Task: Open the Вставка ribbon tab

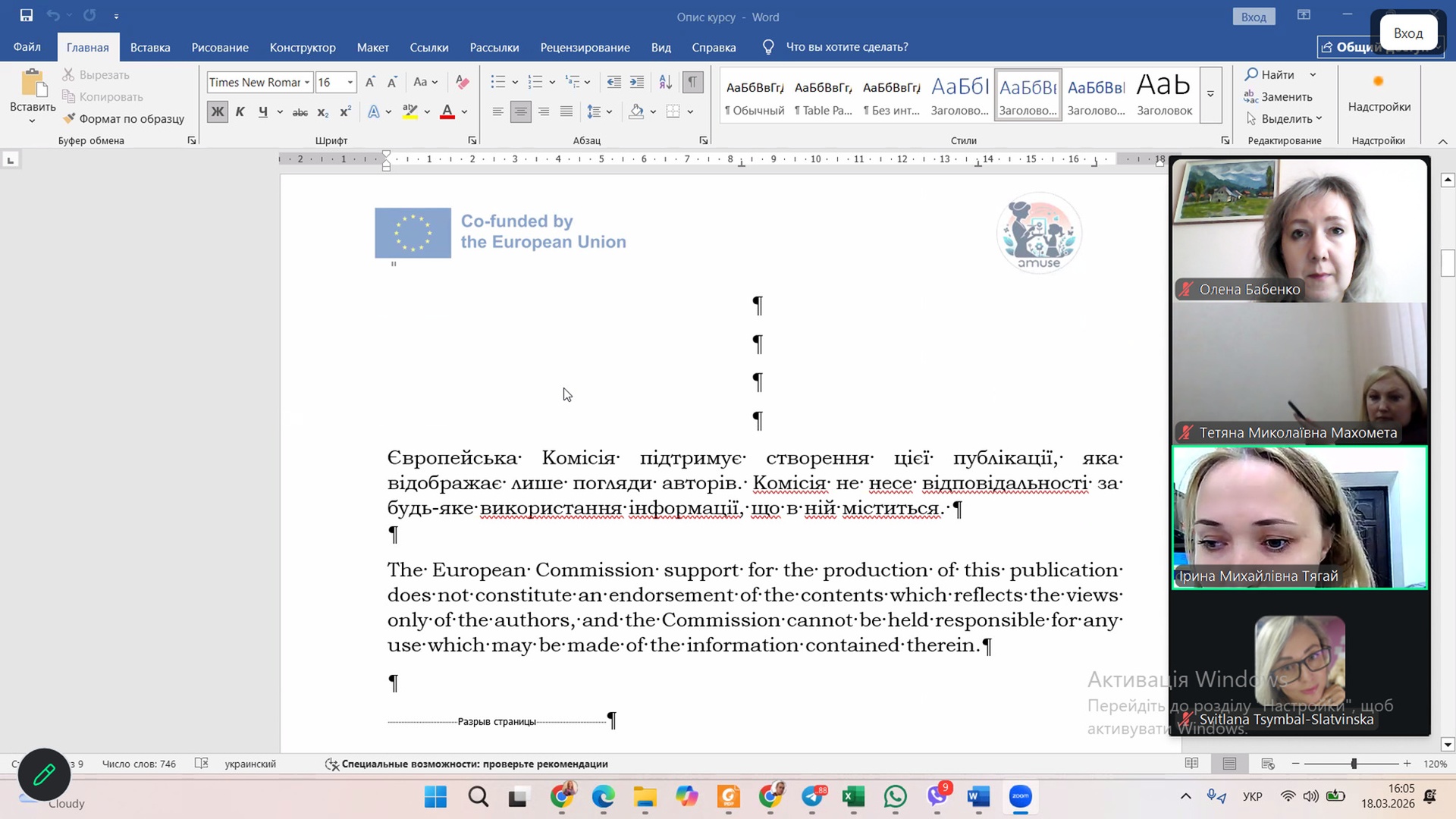Action: point(150,47)
